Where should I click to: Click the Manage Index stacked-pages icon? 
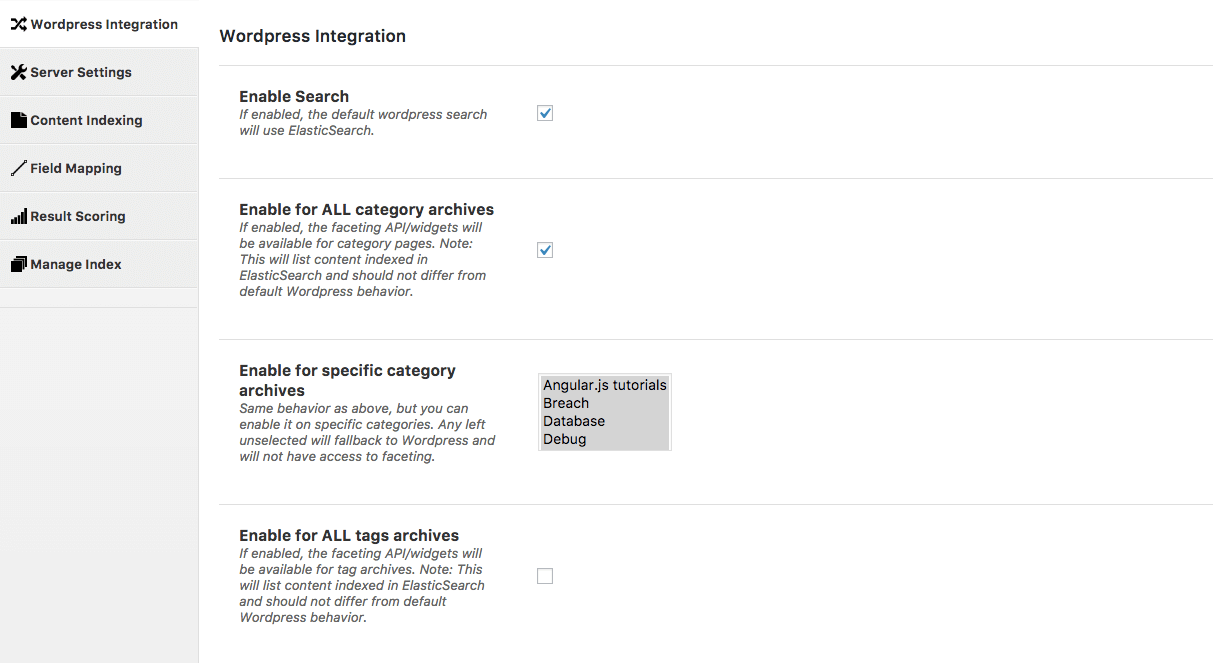18,264
